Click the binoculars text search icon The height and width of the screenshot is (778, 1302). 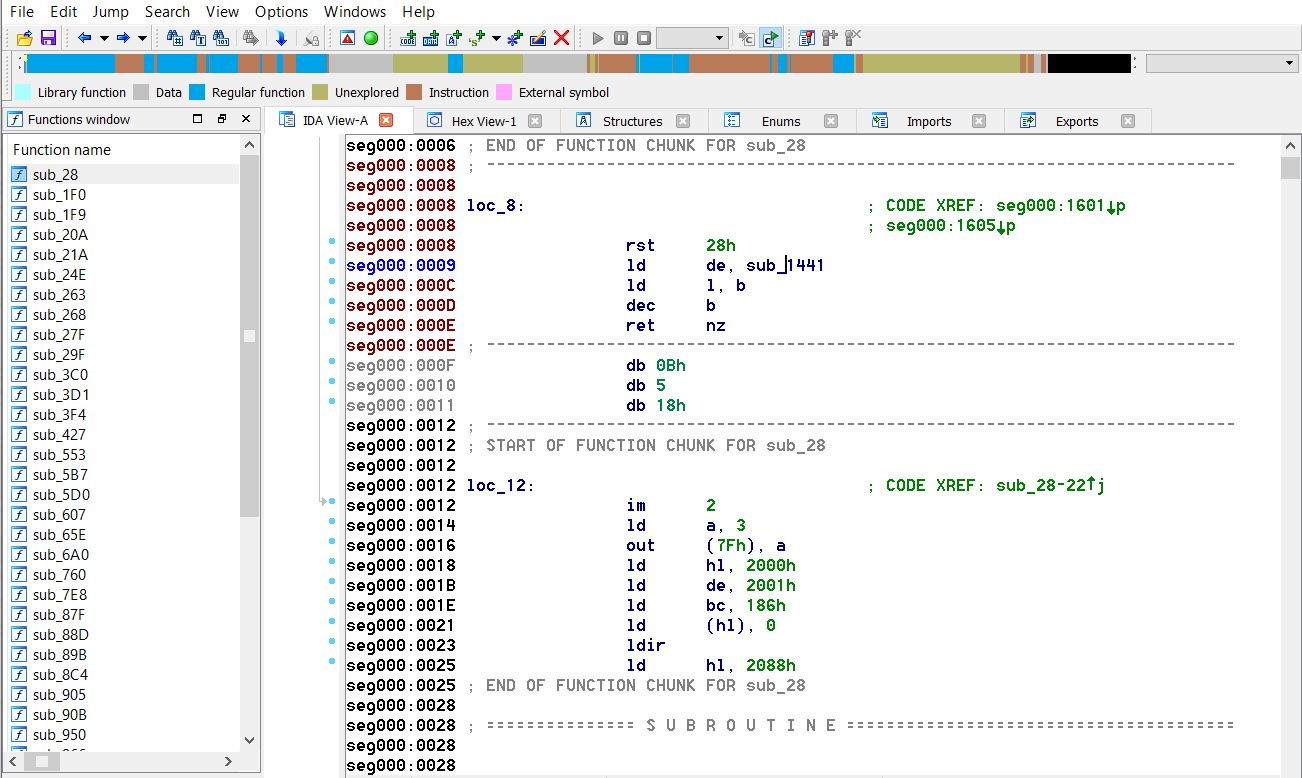pyautogui.click(x=198, y=38)
